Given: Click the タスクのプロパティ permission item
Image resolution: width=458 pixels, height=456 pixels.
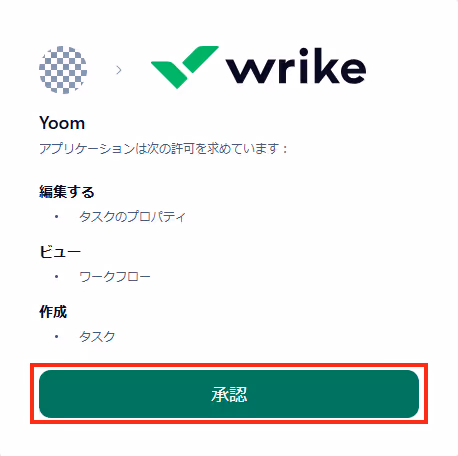Looking at the screenshot, I should click(132, 217).
